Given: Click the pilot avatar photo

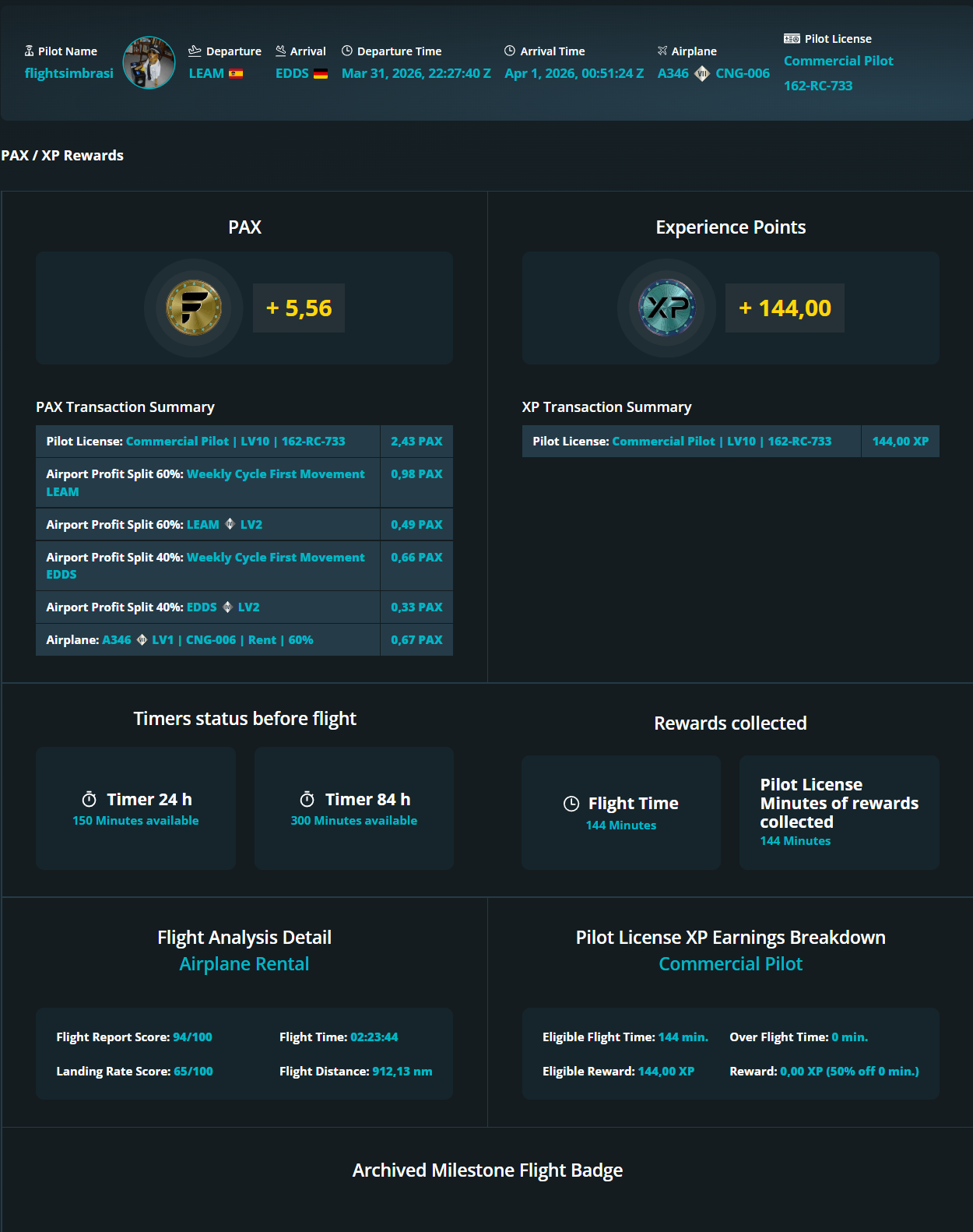Looking at the screenshot, I should pos(149,63).
